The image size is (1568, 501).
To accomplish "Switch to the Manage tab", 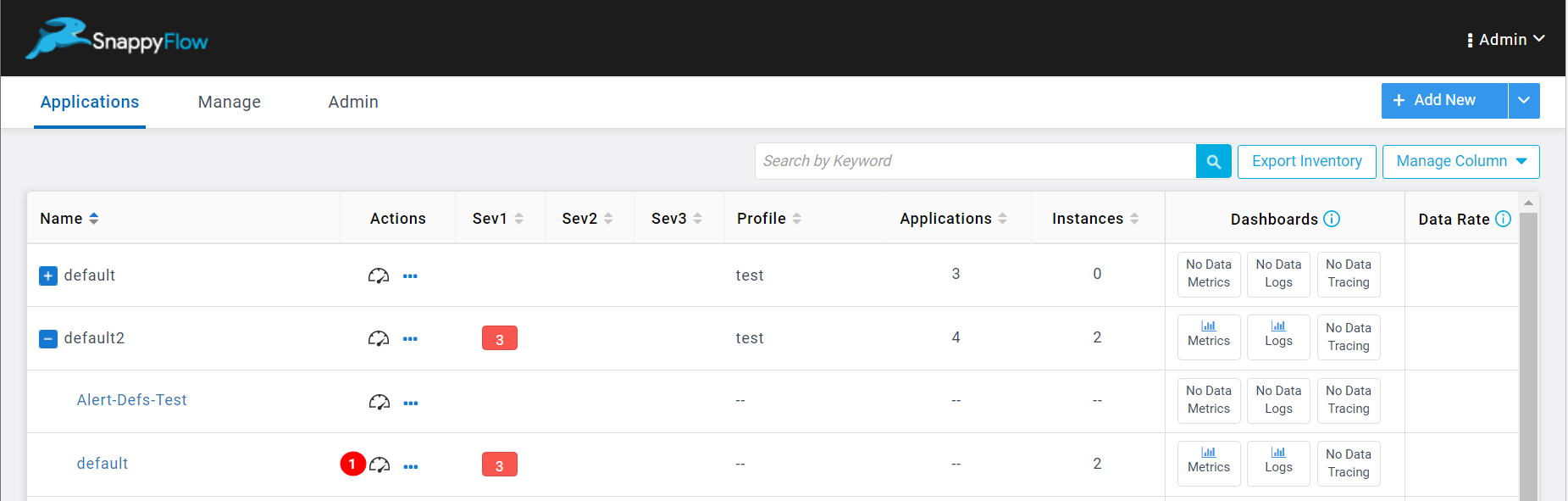I will click(229, 102).
